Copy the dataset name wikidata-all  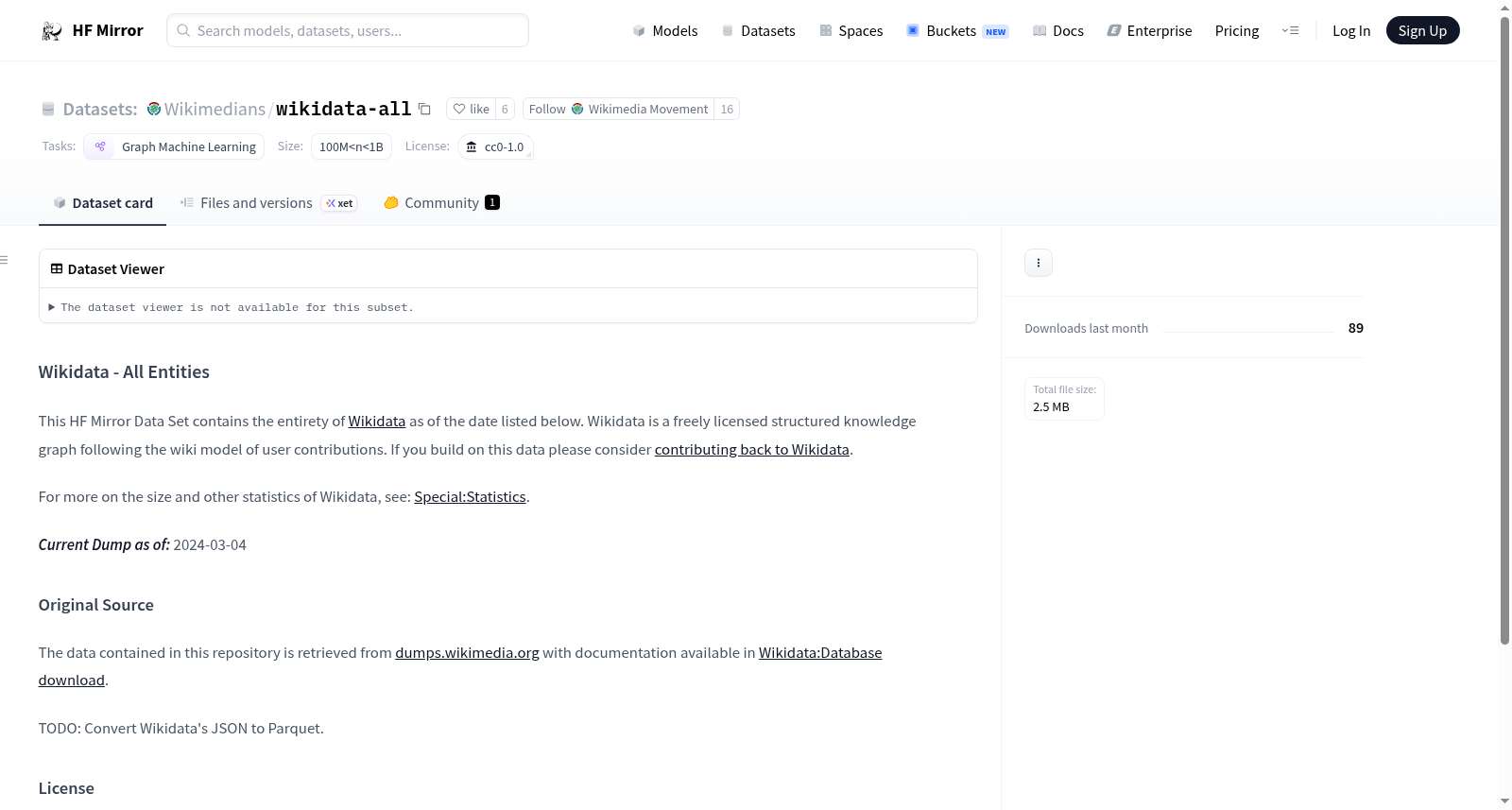425,110
